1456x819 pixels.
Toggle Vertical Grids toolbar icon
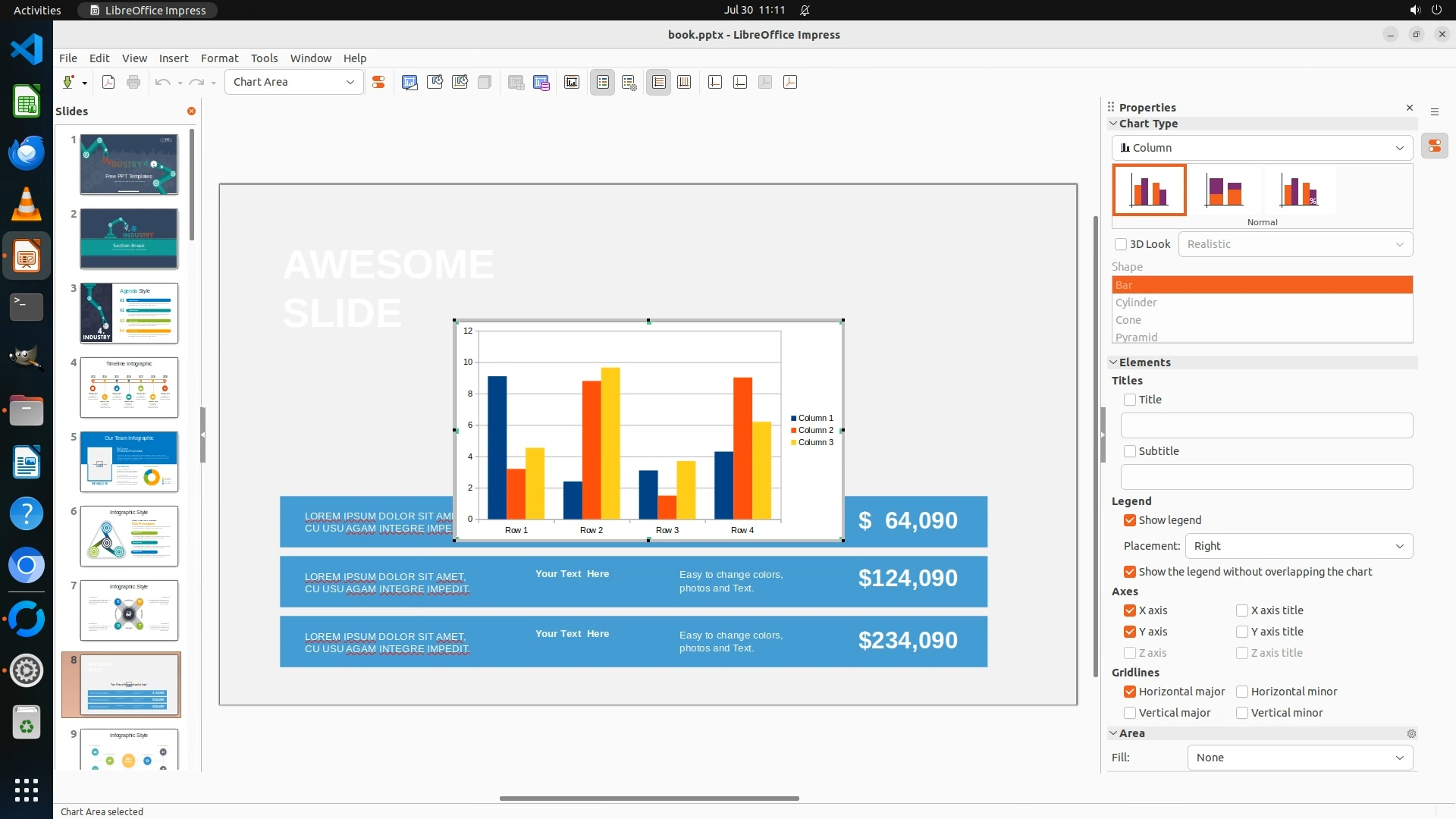pyautogui.click(x=684, y=82)
